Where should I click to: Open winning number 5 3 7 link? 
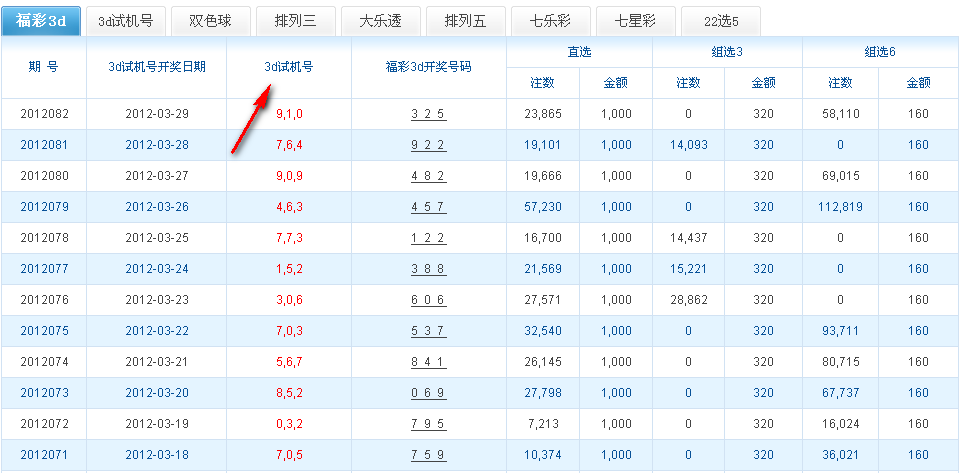429,331
